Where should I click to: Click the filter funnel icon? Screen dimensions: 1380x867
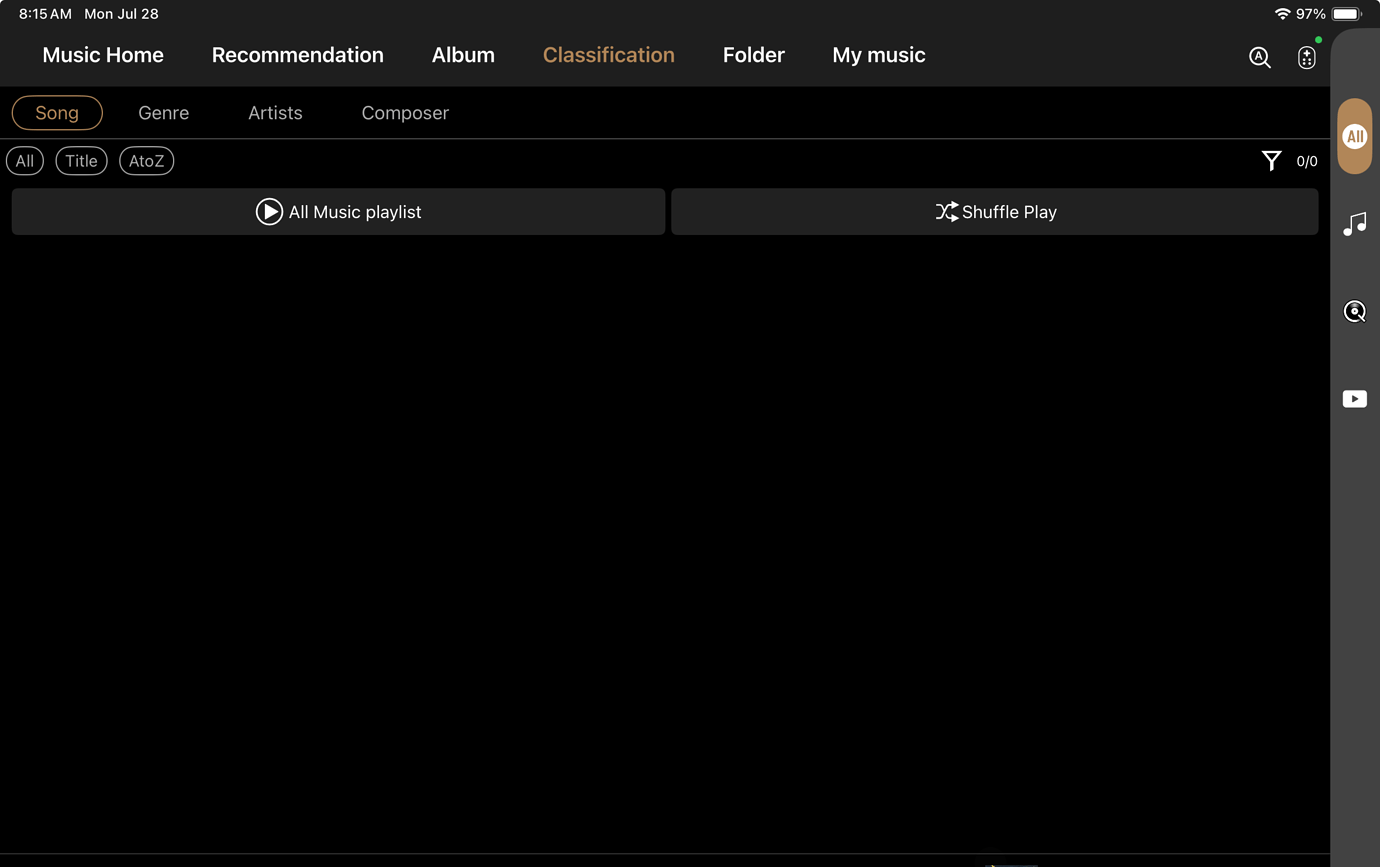pos(1271,161)
